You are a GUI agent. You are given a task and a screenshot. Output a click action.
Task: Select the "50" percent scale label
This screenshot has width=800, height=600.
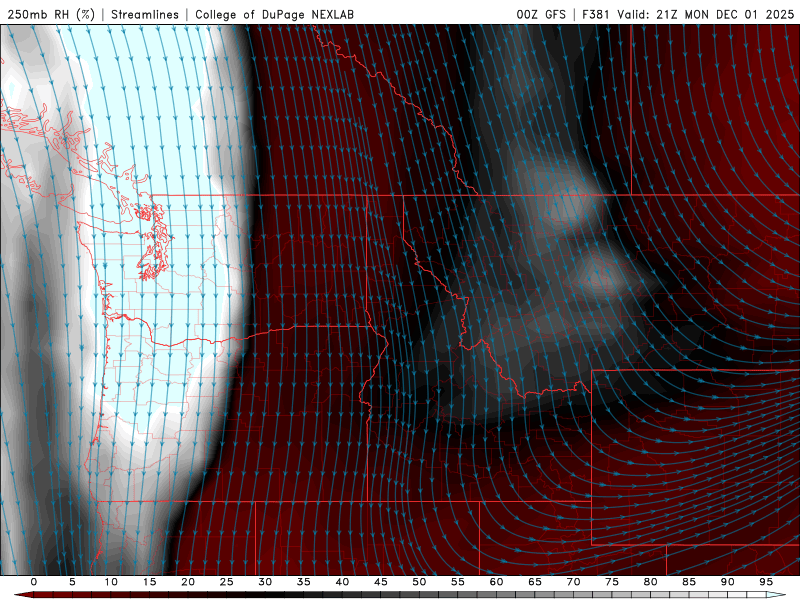(x=419, y=582)
